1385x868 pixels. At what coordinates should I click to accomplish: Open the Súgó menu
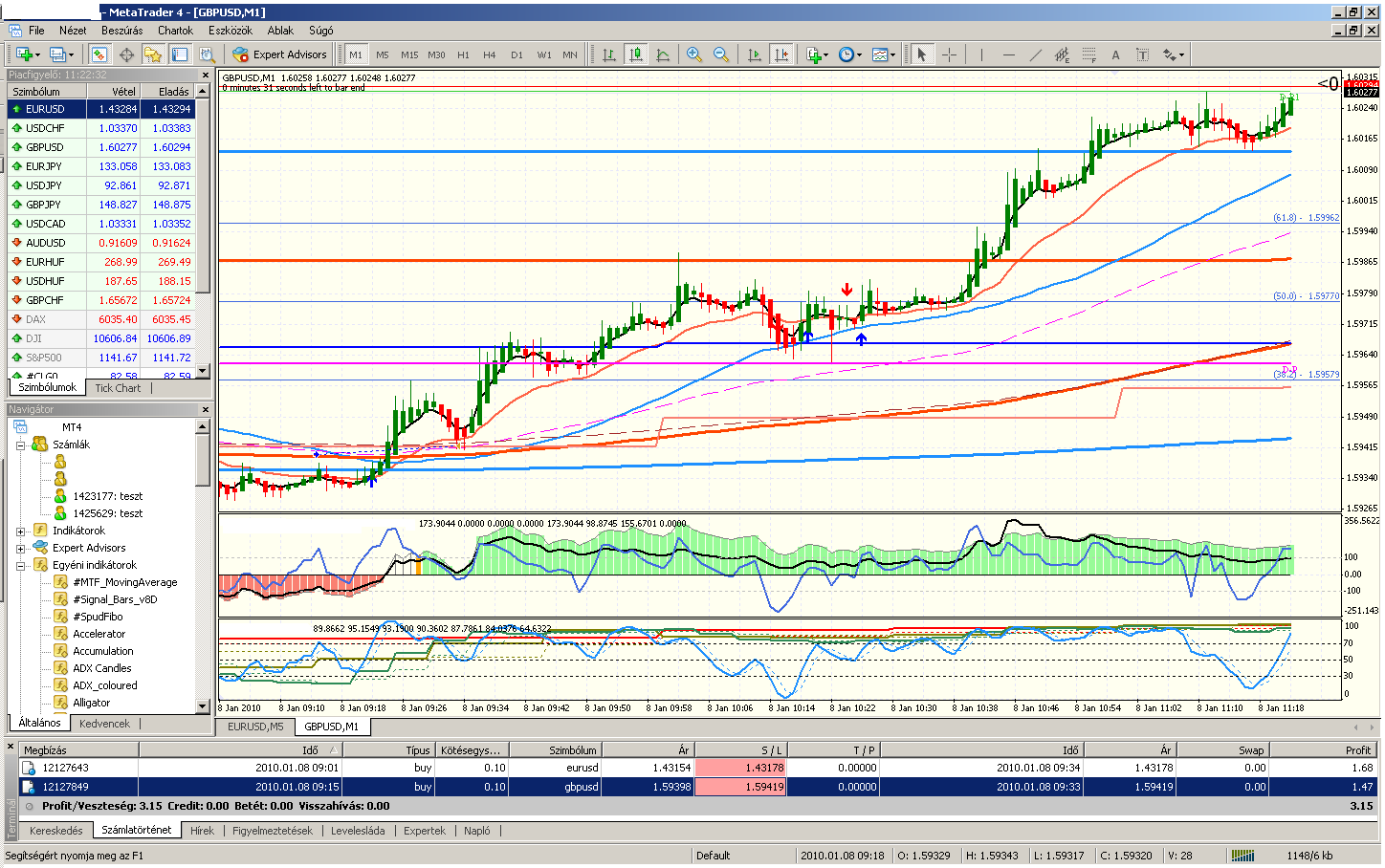(x=321, y=31)
